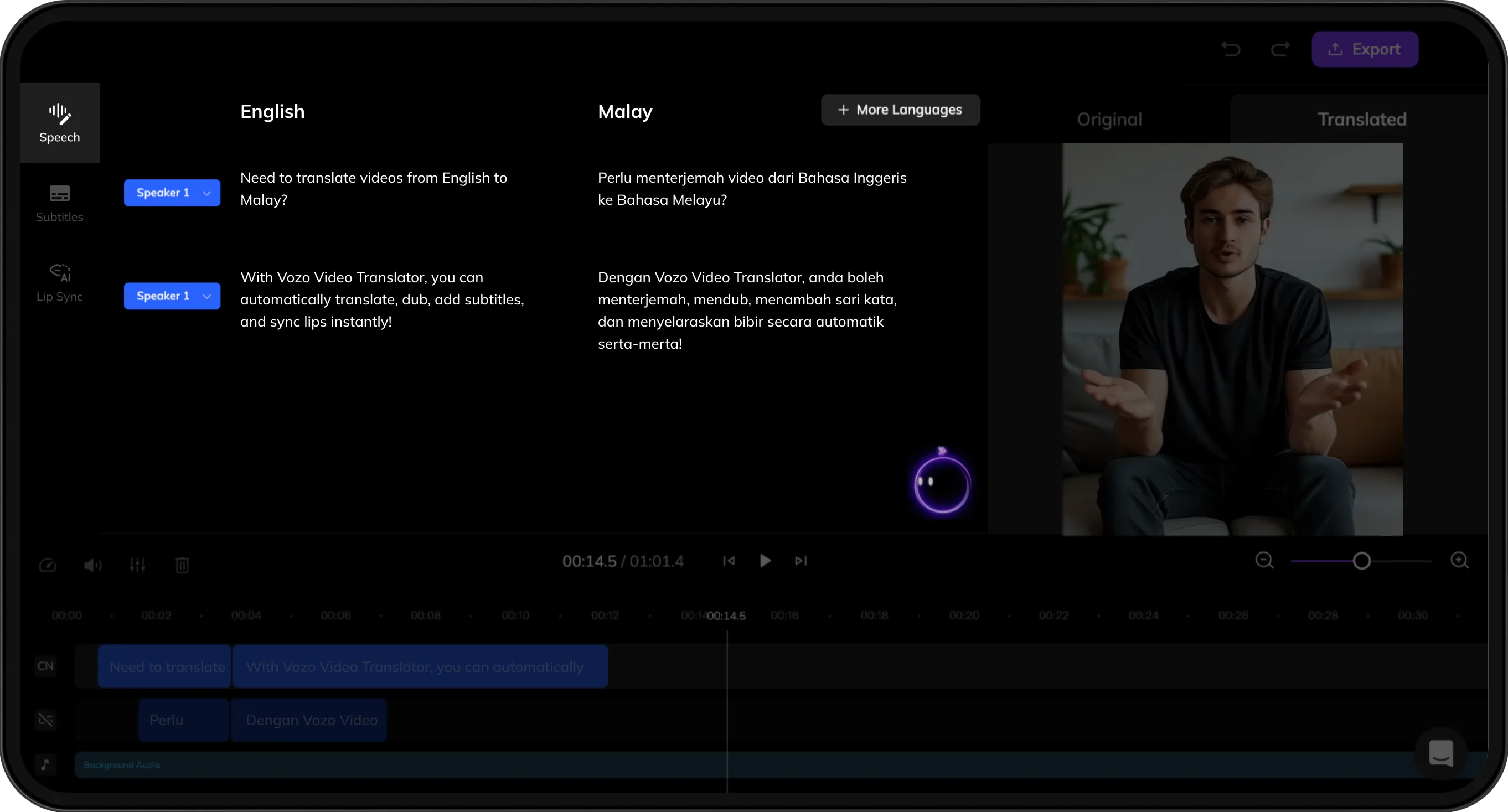
Task: Edit Malay text 'Perlu menterjemah video'
Action: [752, 189]
